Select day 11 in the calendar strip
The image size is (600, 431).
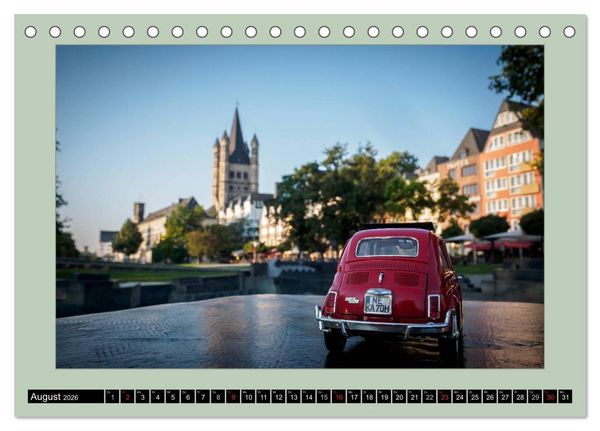coord(263,397)
